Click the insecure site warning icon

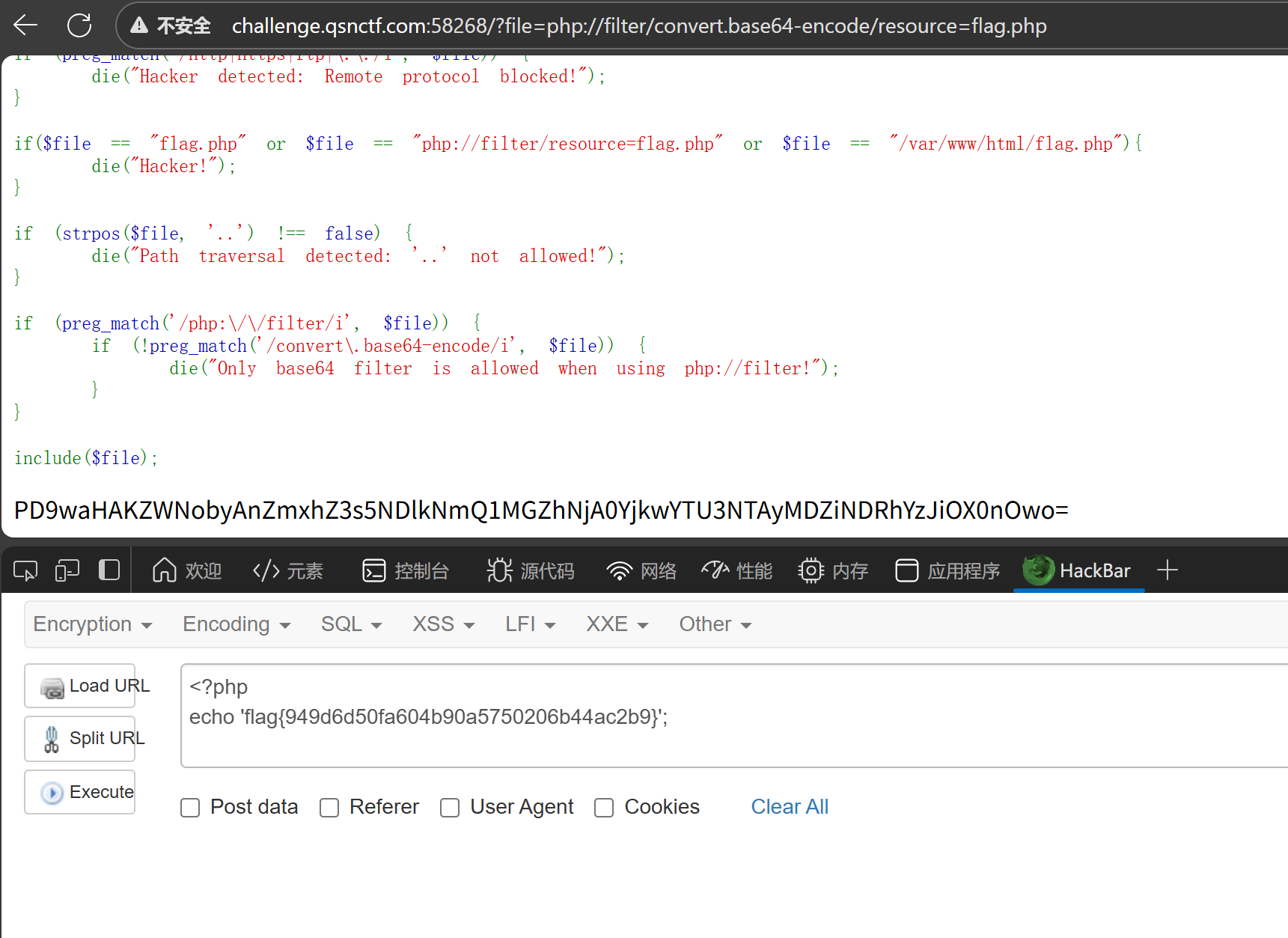click(139, 26)
